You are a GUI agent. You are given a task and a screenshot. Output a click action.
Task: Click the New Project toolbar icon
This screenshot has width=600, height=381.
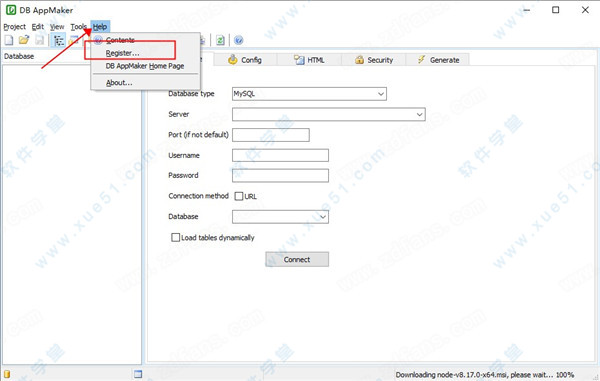tap(9, 40)
